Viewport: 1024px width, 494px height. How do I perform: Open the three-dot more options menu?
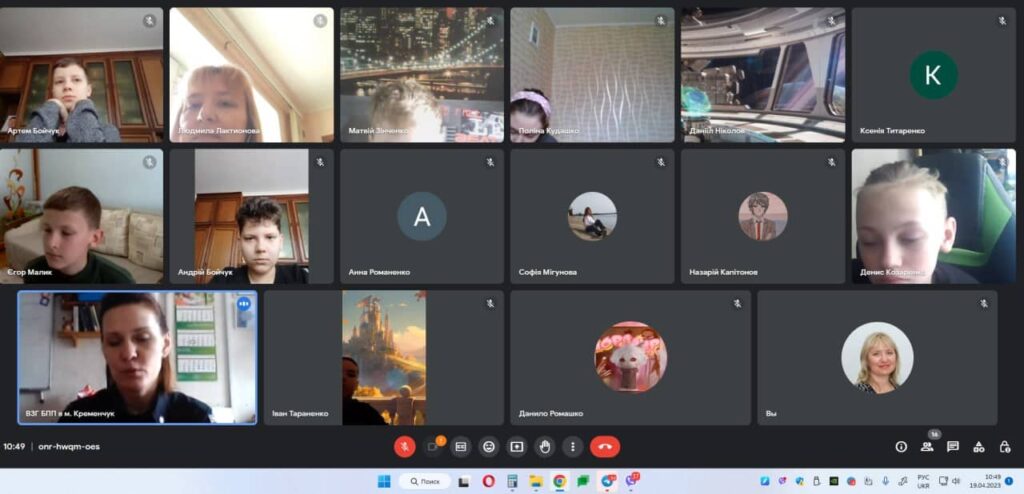pyautogui.click(x=572, y=447)
